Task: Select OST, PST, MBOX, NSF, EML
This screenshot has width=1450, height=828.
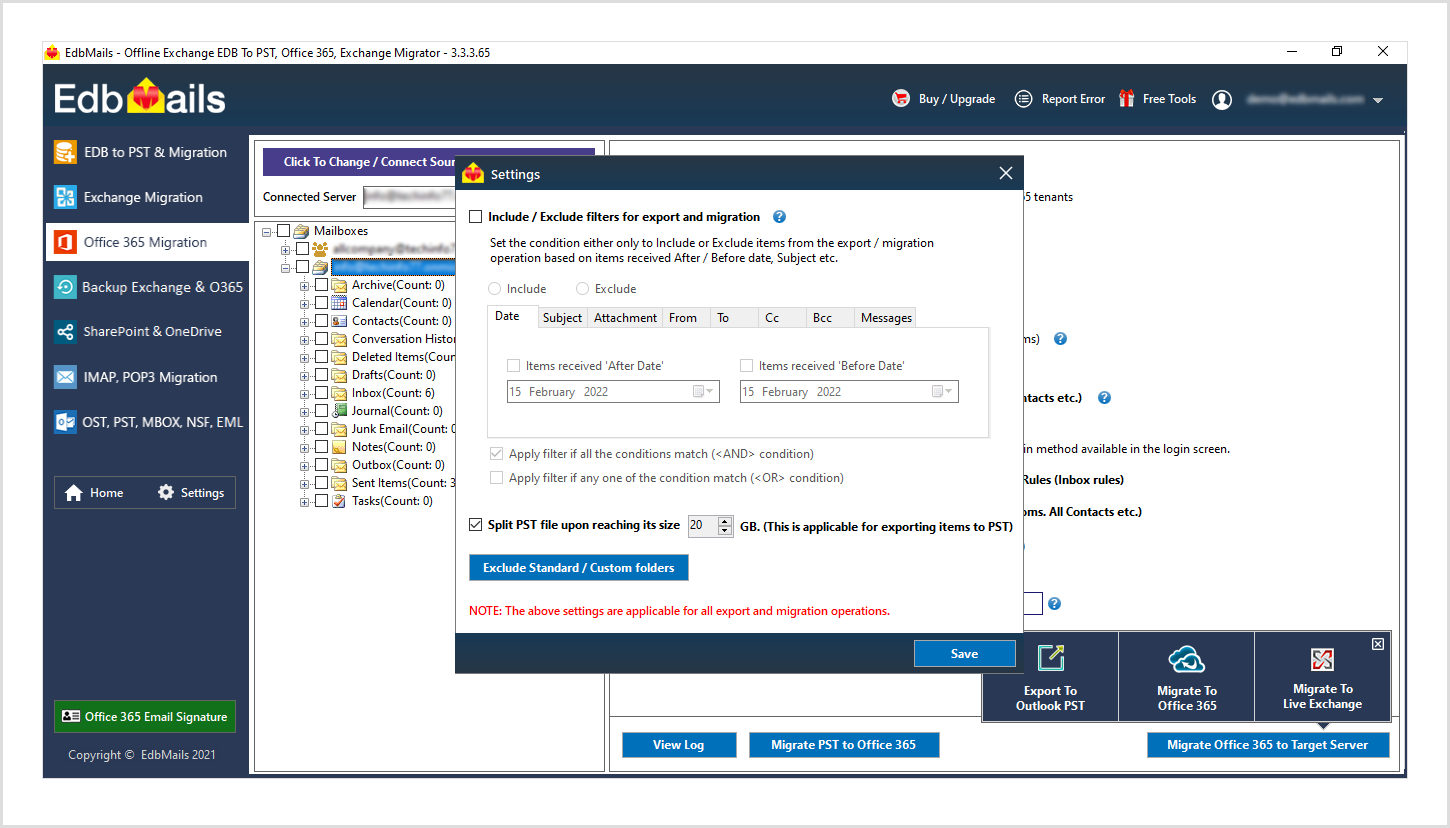Action: coord(147,422)
